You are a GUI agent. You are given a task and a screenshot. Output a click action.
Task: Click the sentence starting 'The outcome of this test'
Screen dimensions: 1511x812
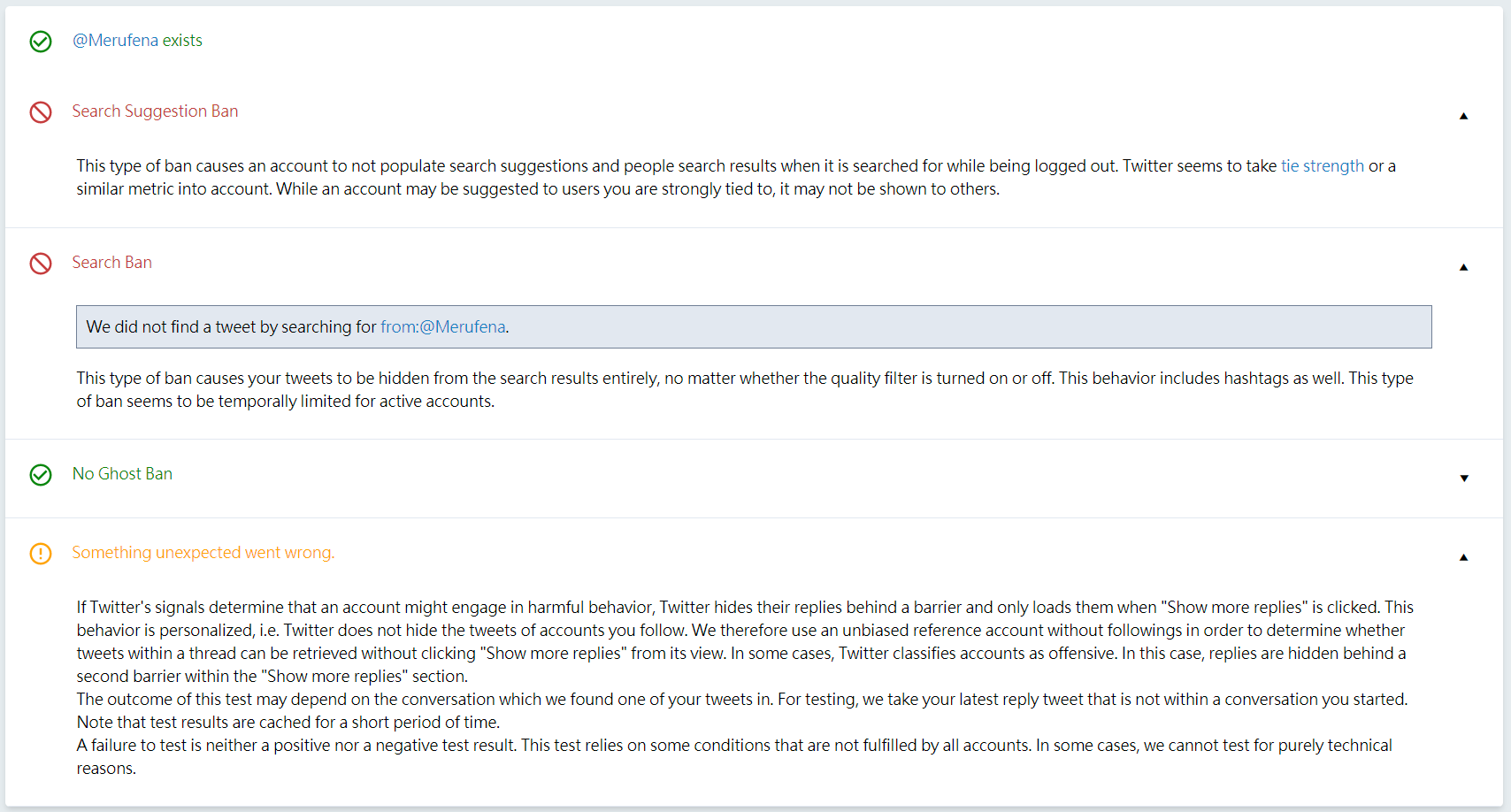point(742,700)
